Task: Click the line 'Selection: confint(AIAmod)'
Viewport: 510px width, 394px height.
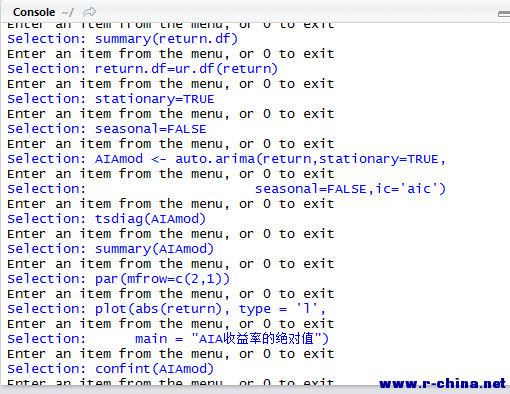Action: click(110, 369)
